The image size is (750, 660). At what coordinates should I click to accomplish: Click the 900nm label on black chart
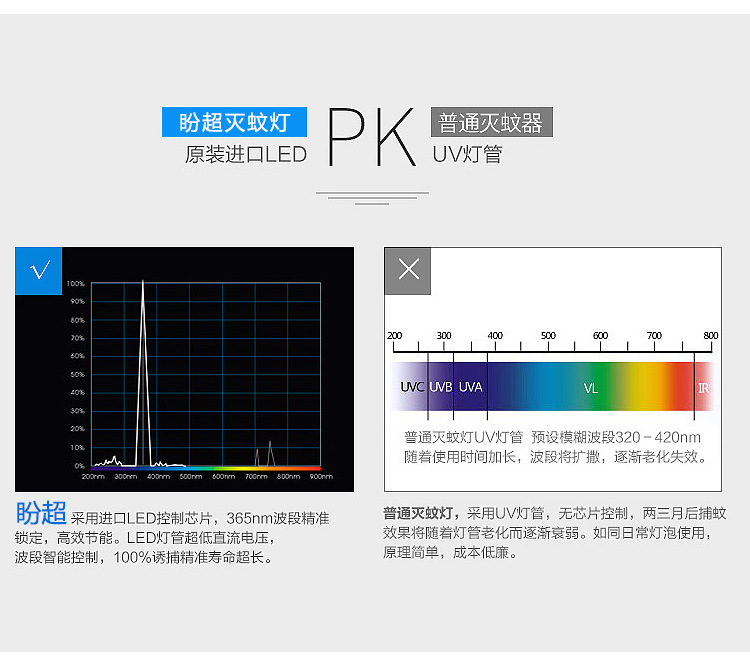coord(321,476)
